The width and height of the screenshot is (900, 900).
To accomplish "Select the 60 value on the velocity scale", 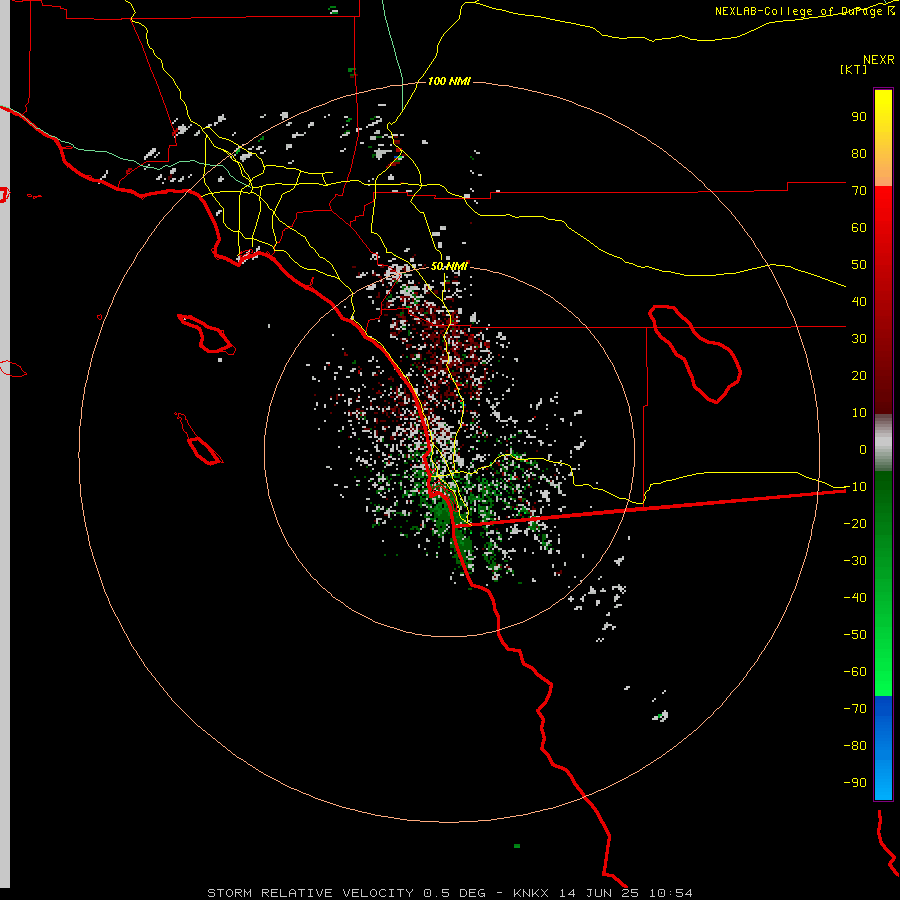I will (859, 227).
